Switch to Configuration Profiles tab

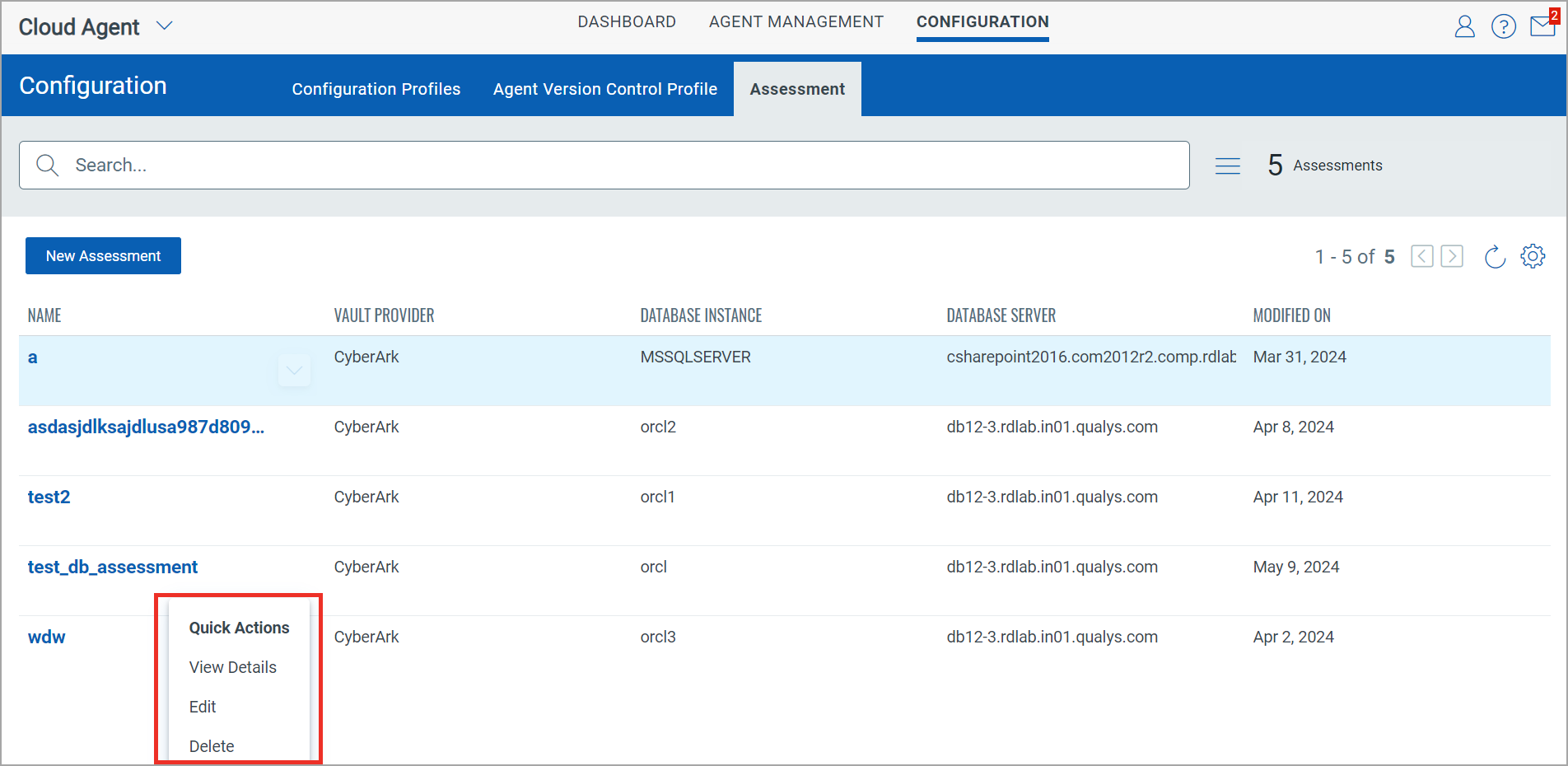click(x=376, y=89)
